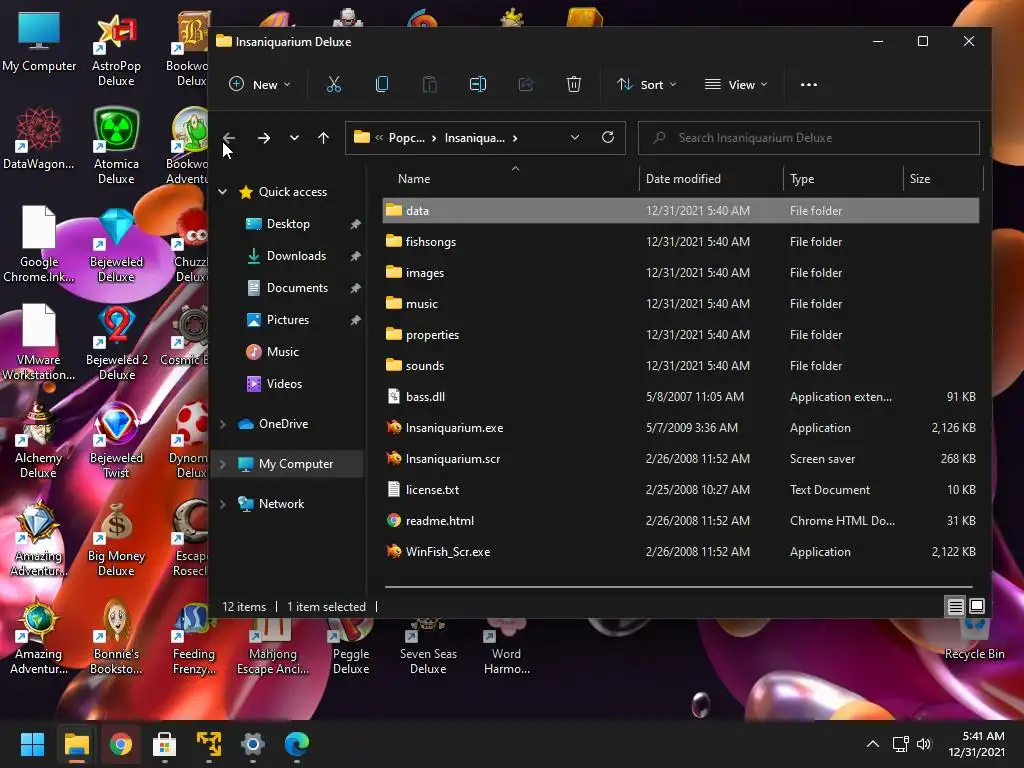Select the Insaniquarium.exe application
Image resolution: width=1024 pixels, height=768 pixels.
click(x=680, y=428)
